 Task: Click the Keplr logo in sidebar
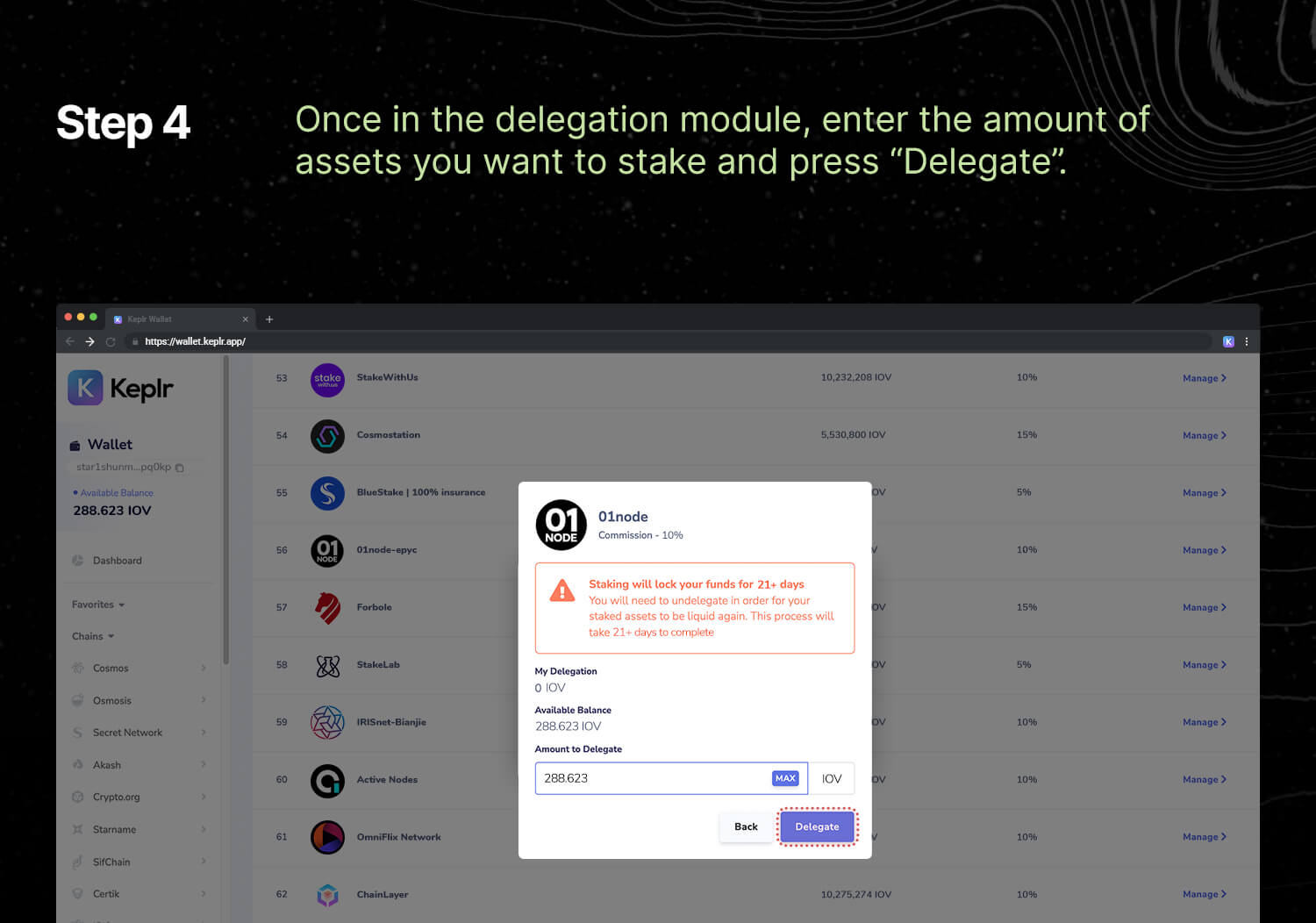(x=121, y=388)
